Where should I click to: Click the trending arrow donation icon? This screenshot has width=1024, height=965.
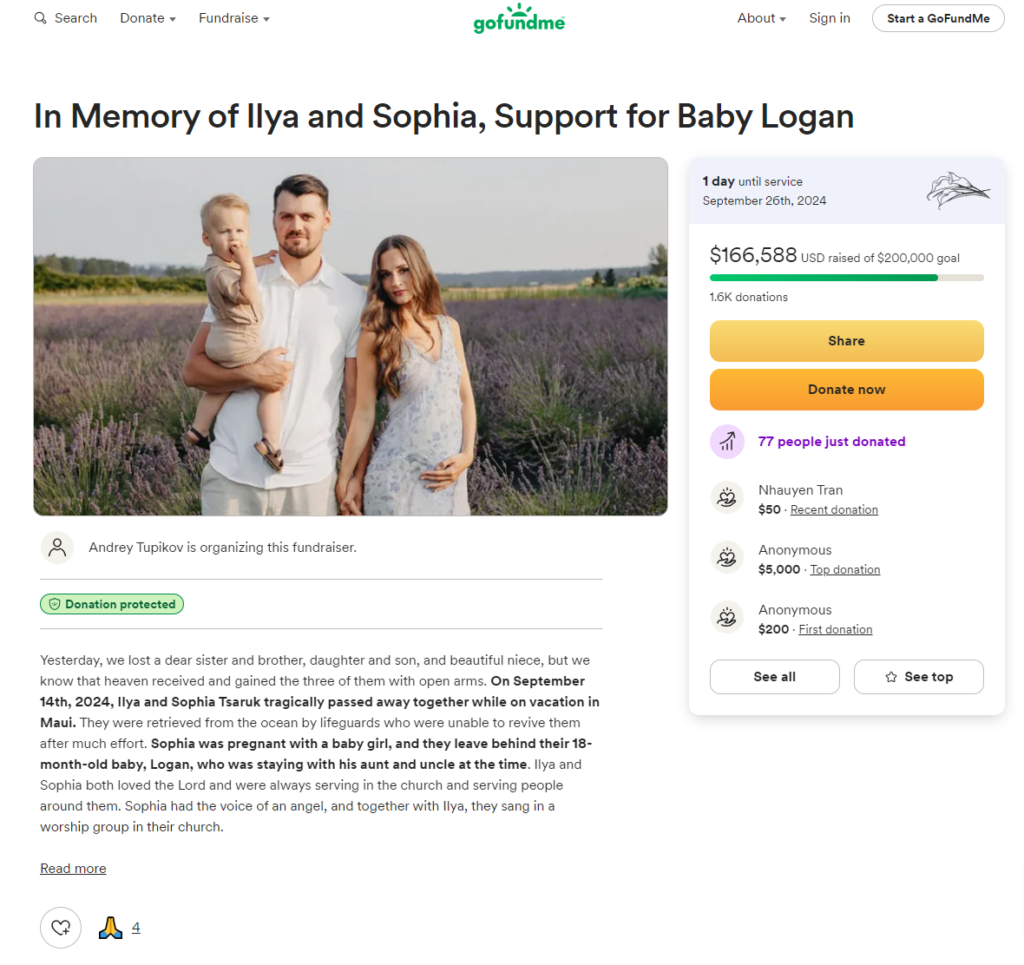tap(727, 442)
